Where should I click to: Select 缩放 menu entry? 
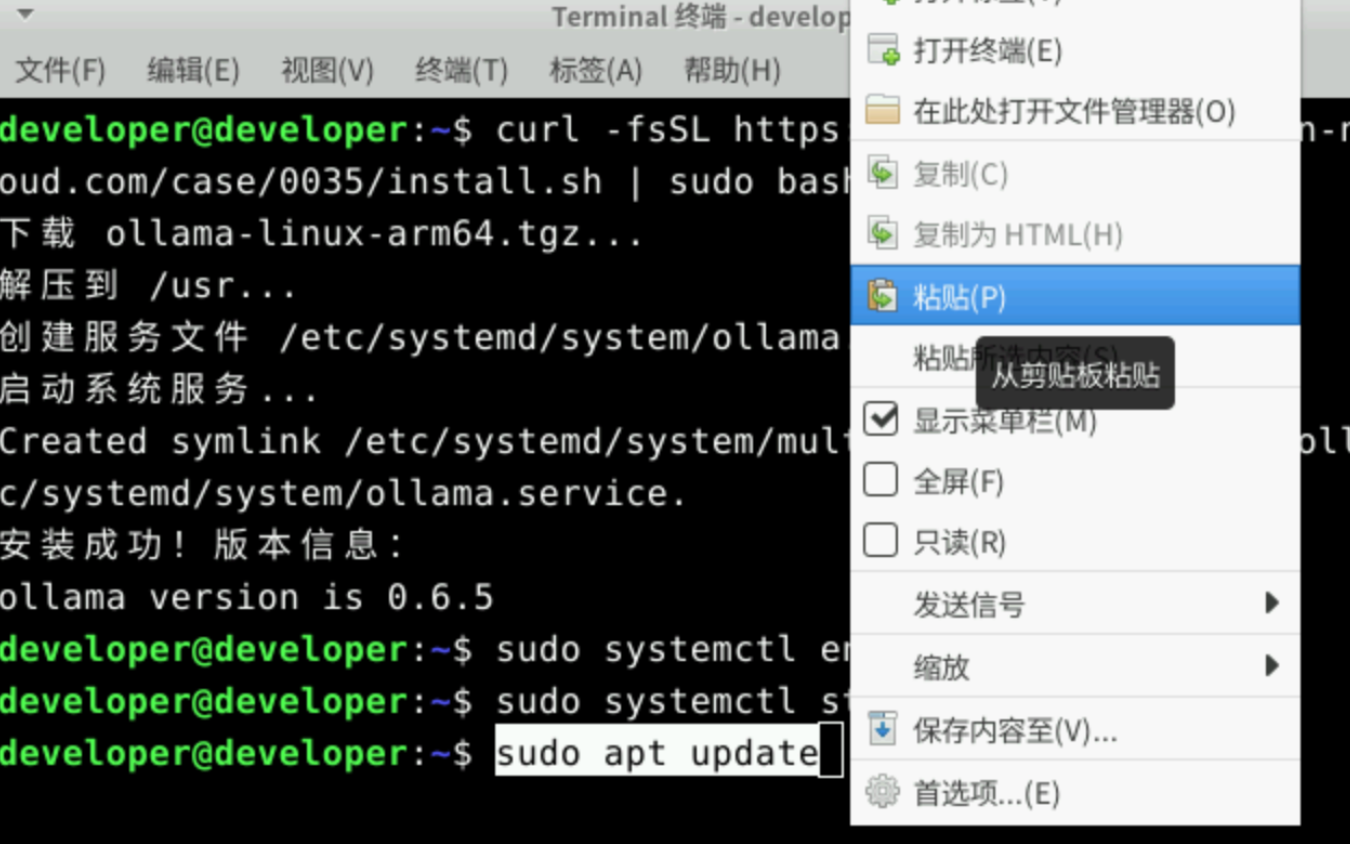[1075, 666]
